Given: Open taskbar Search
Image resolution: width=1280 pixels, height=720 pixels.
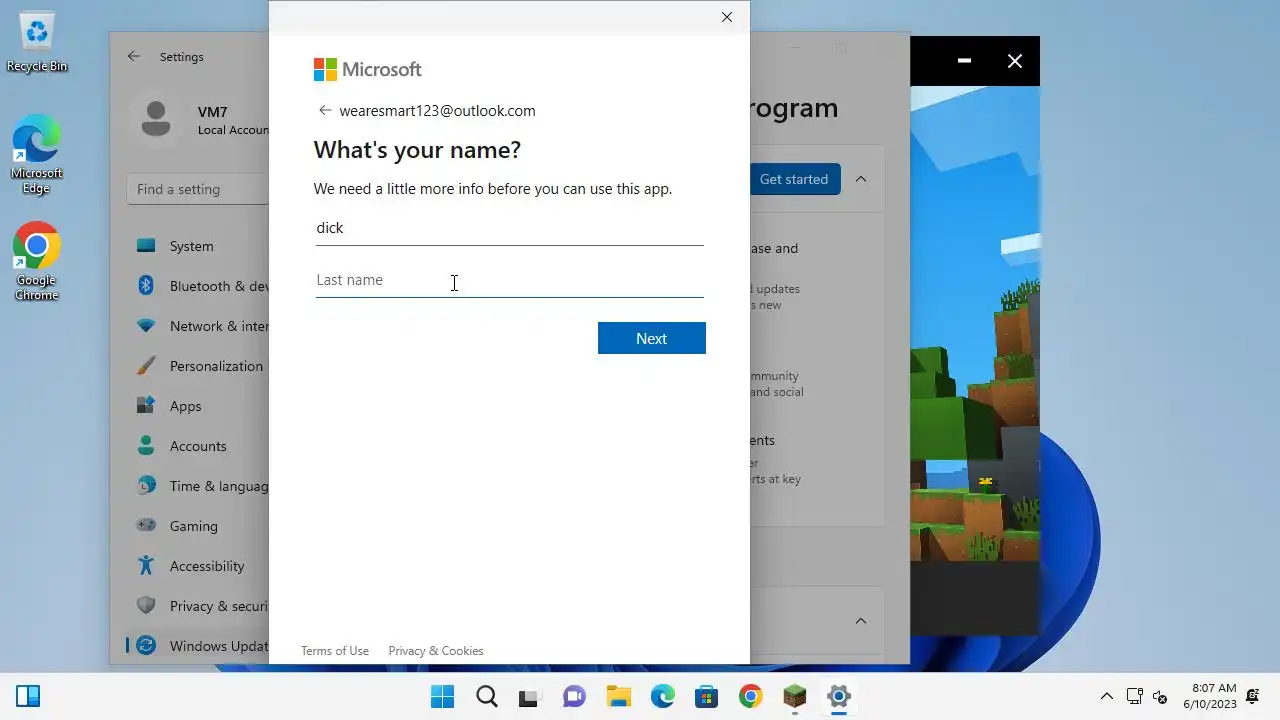Looking at the screenshot, I should (487, 696).
